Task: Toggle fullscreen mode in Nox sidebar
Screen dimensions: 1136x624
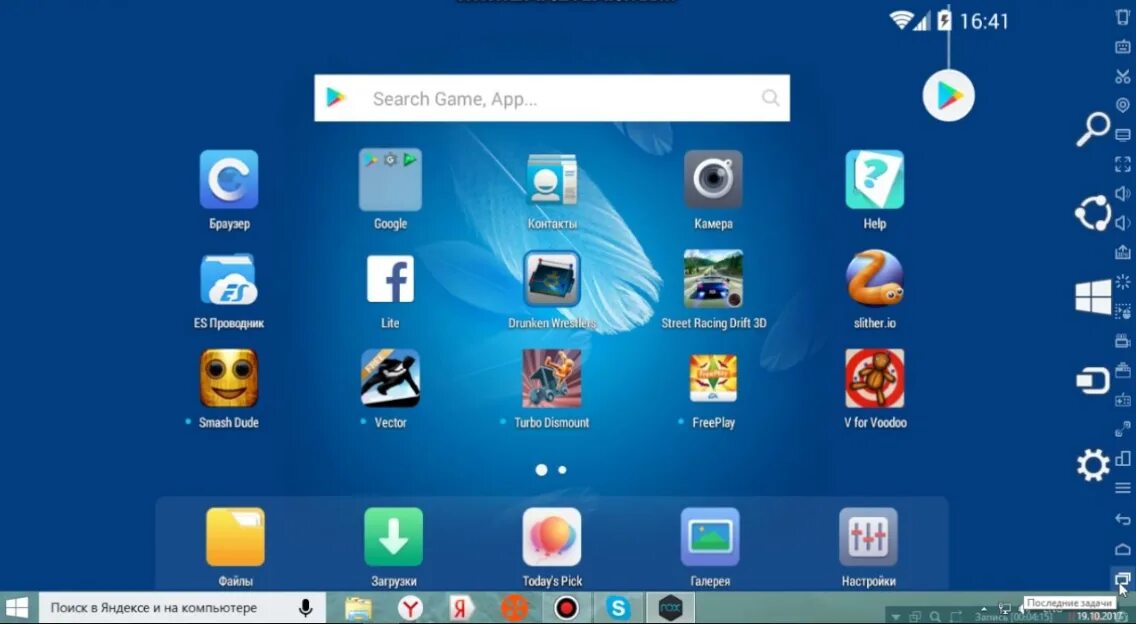Action: (1122, 165)
